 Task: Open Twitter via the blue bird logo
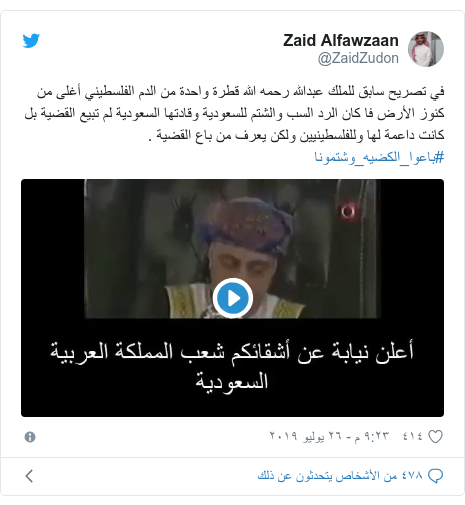pyautogui.click(x=31, y=40)
